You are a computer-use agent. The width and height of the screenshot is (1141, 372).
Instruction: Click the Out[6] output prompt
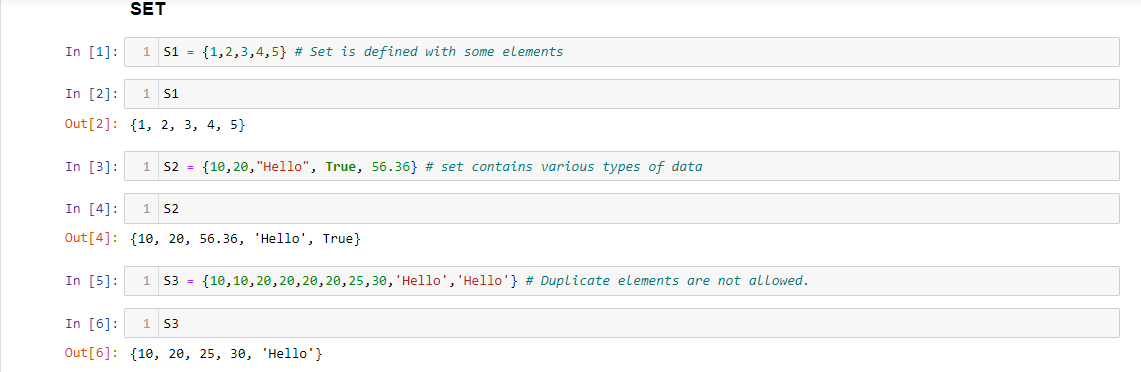point(91,353)
